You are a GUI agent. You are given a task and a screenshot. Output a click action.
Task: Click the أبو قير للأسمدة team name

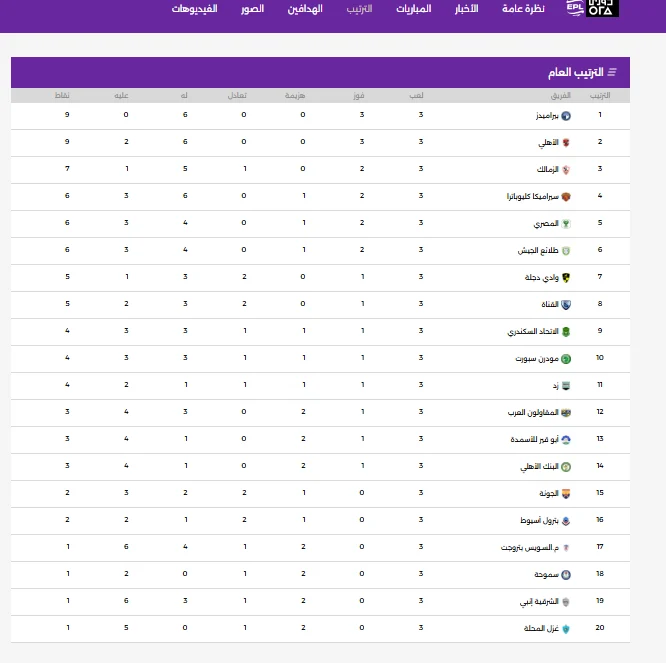tap(535, 440)
